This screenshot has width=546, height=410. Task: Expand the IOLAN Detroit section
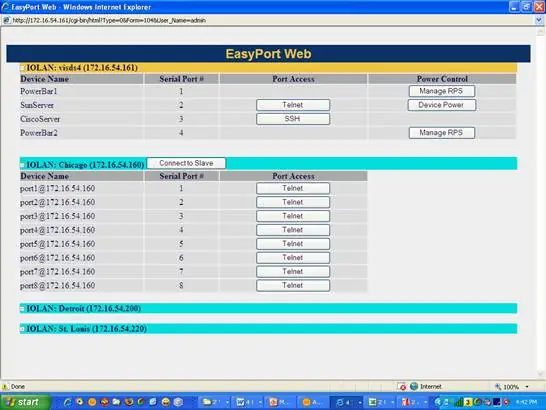(23, 309)
